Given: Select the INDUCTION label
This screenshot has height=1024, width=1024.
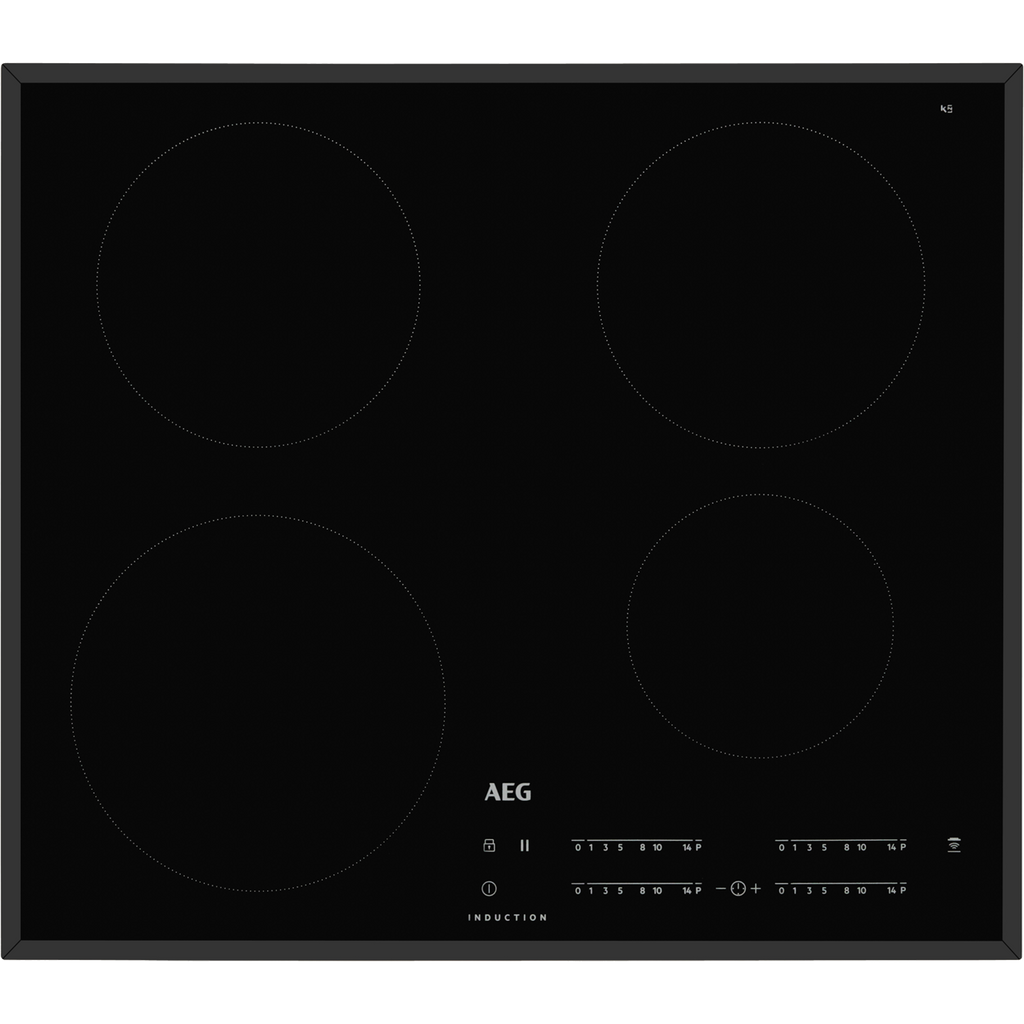Looking at the screenshot, I should point(507,918).
